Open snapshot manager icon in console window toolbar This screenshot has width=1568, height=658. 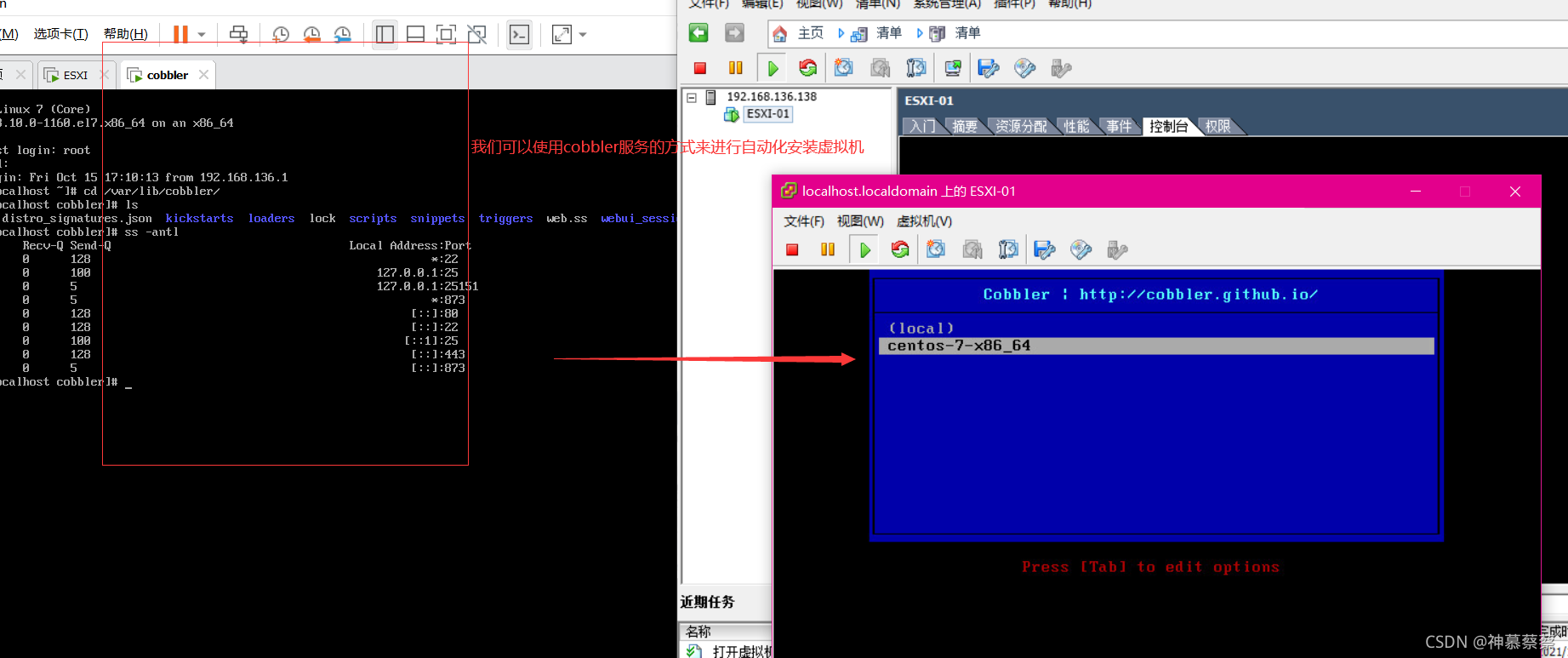tap(1008, 249)
